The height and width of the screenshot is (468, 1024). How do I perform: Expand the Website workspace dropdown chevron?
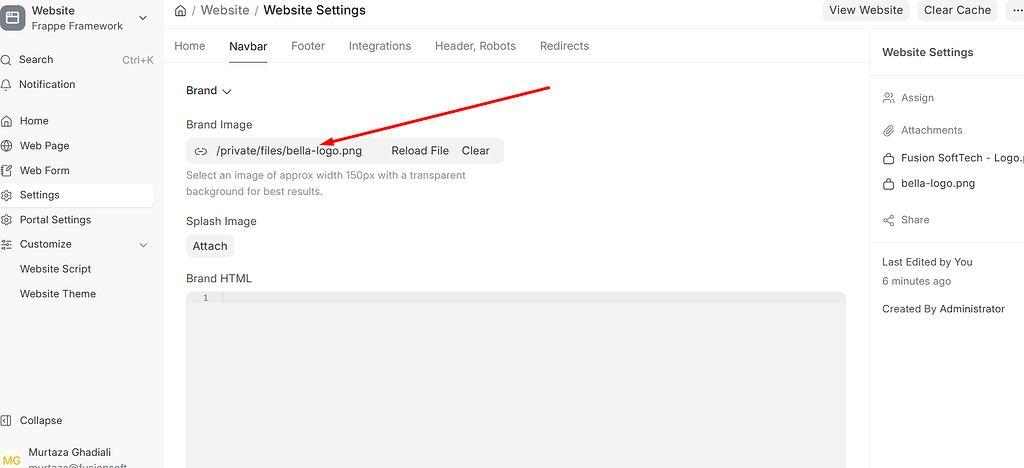click(x=143, y=18)
